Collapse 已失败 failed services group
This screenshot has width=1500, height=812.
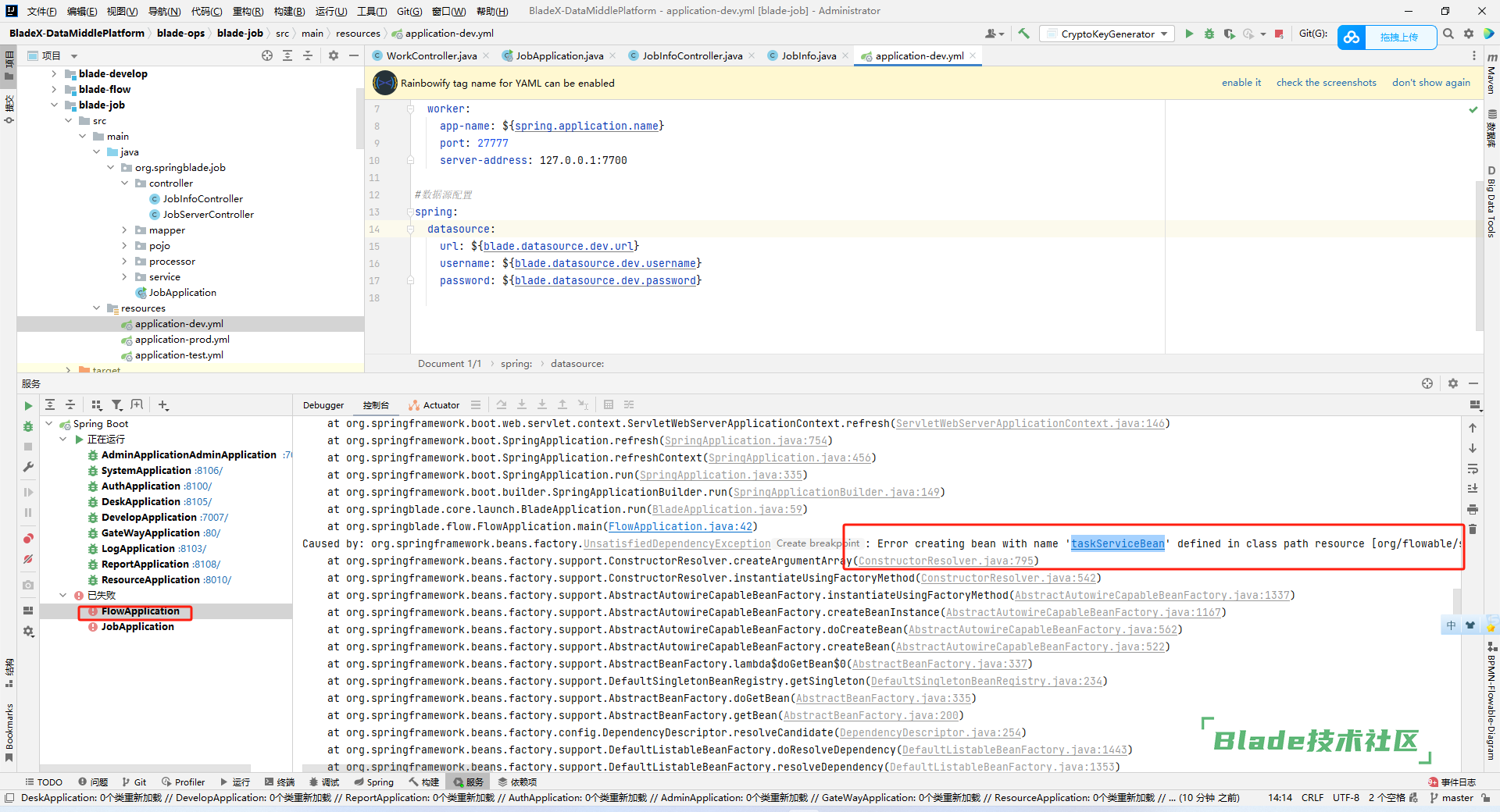pos(63,595)
